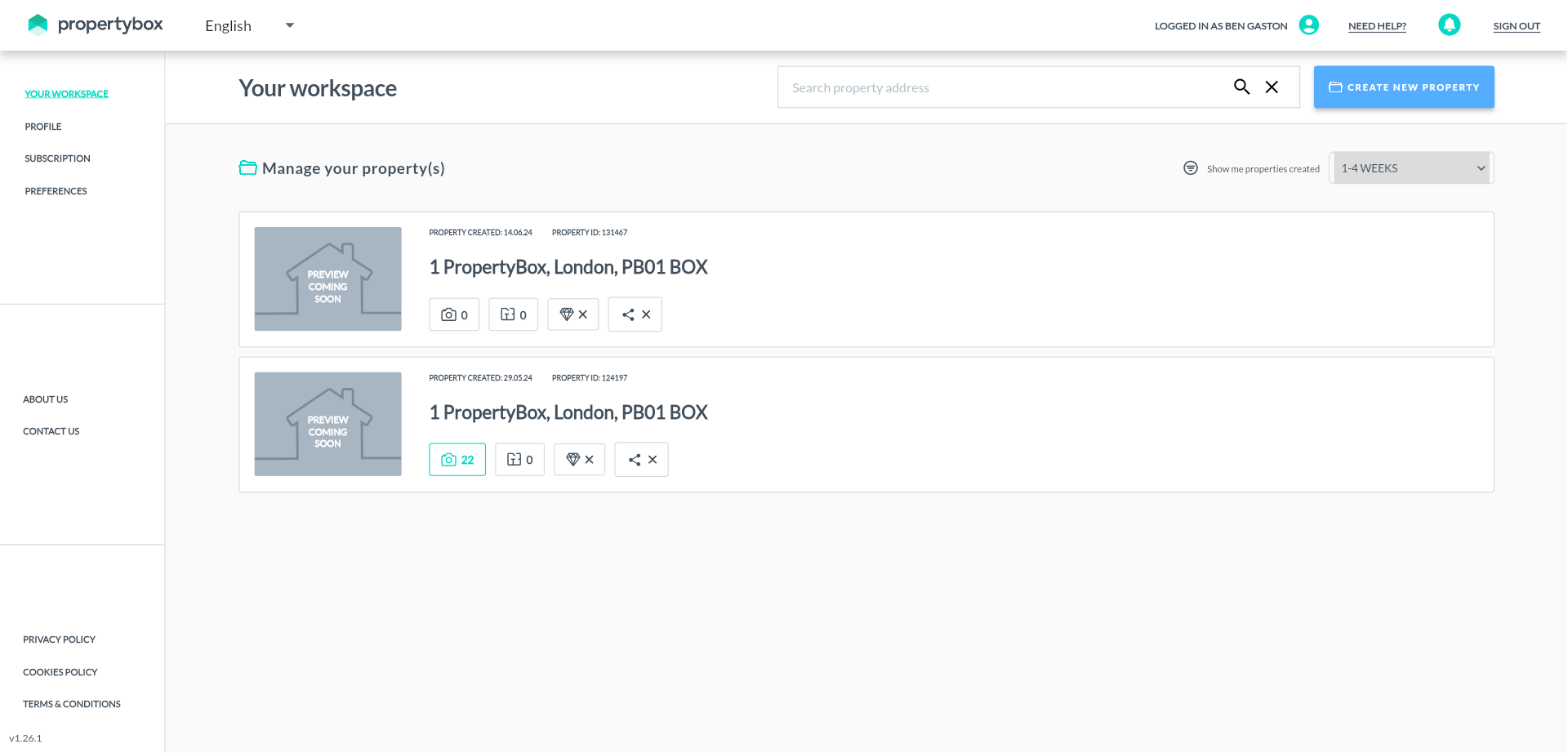Click the diamond premium icon on first property
The image size is (1568, 753).
tap(572, 314)
